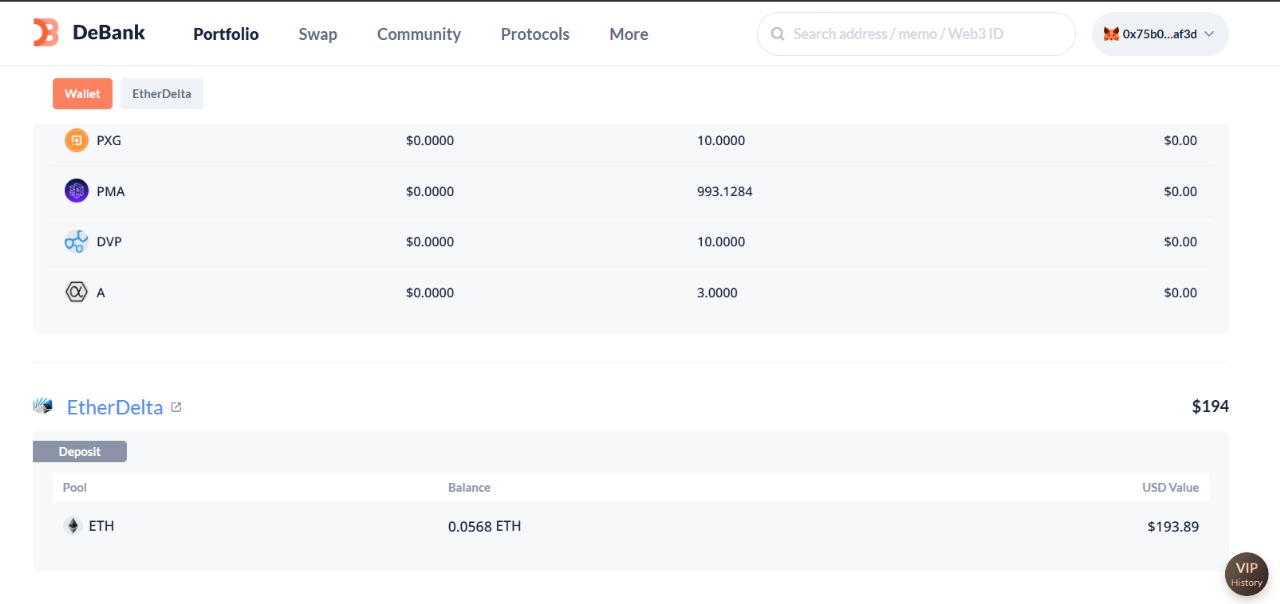Click the DeBank wordmark text

[x=109, y=33]
